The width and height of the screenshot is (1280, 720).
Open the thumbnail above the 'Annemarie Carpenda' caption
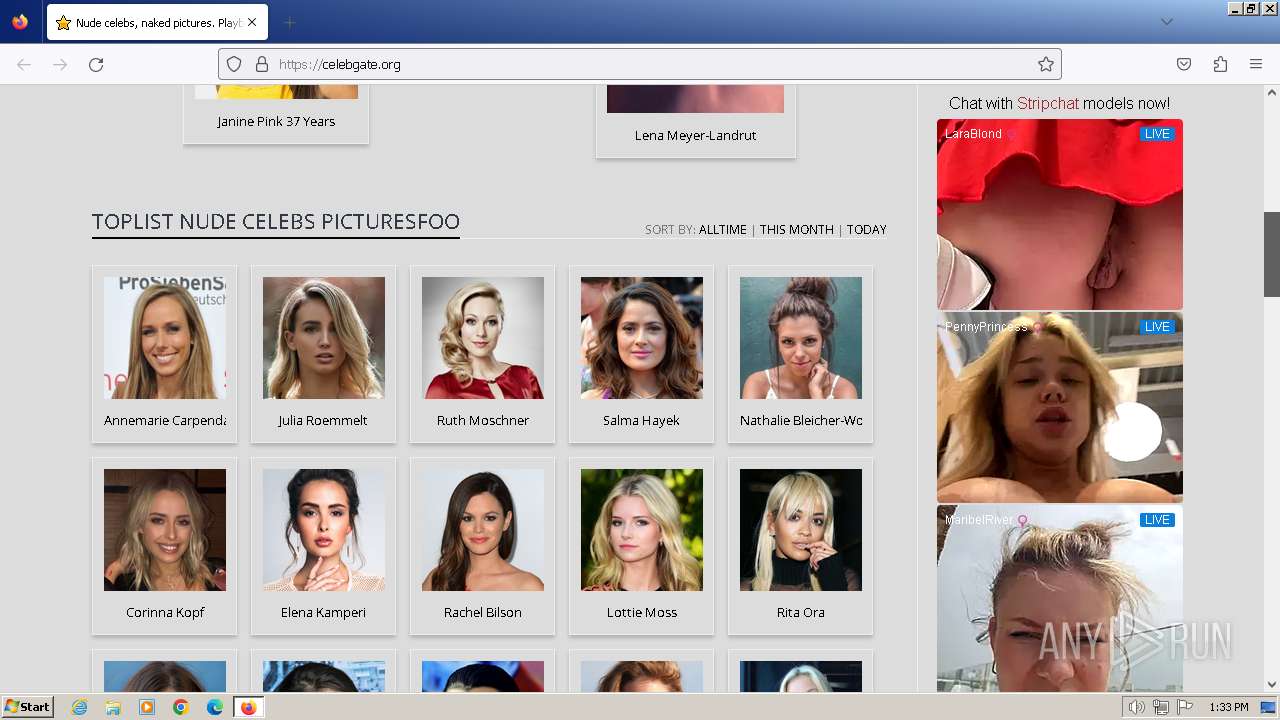165,338
